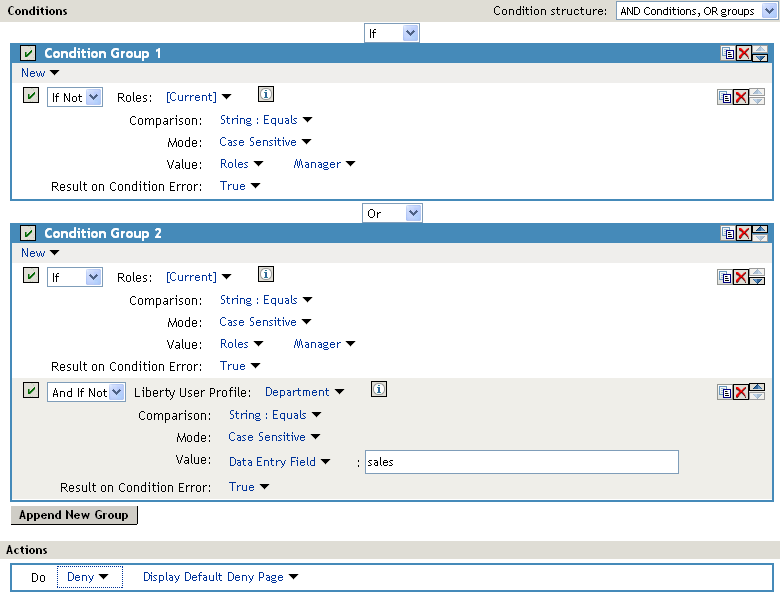This screenshot has height=592, width=780.
Task: Click the copy icon in Condition Group 1 header
Action: click(x=728, y=53)
